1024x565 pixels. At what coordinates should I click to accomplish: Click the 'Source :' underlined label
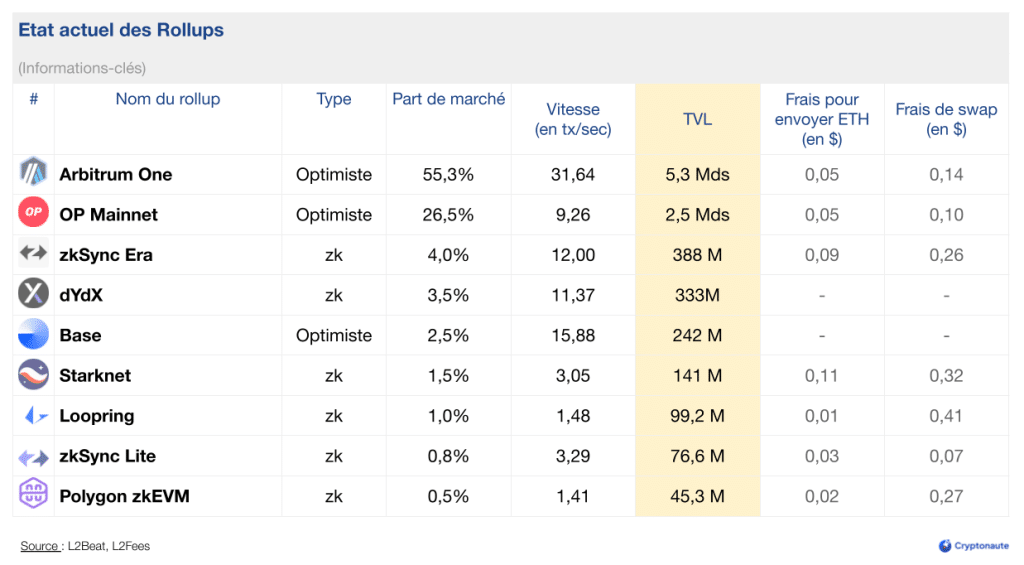coord(41,546)
